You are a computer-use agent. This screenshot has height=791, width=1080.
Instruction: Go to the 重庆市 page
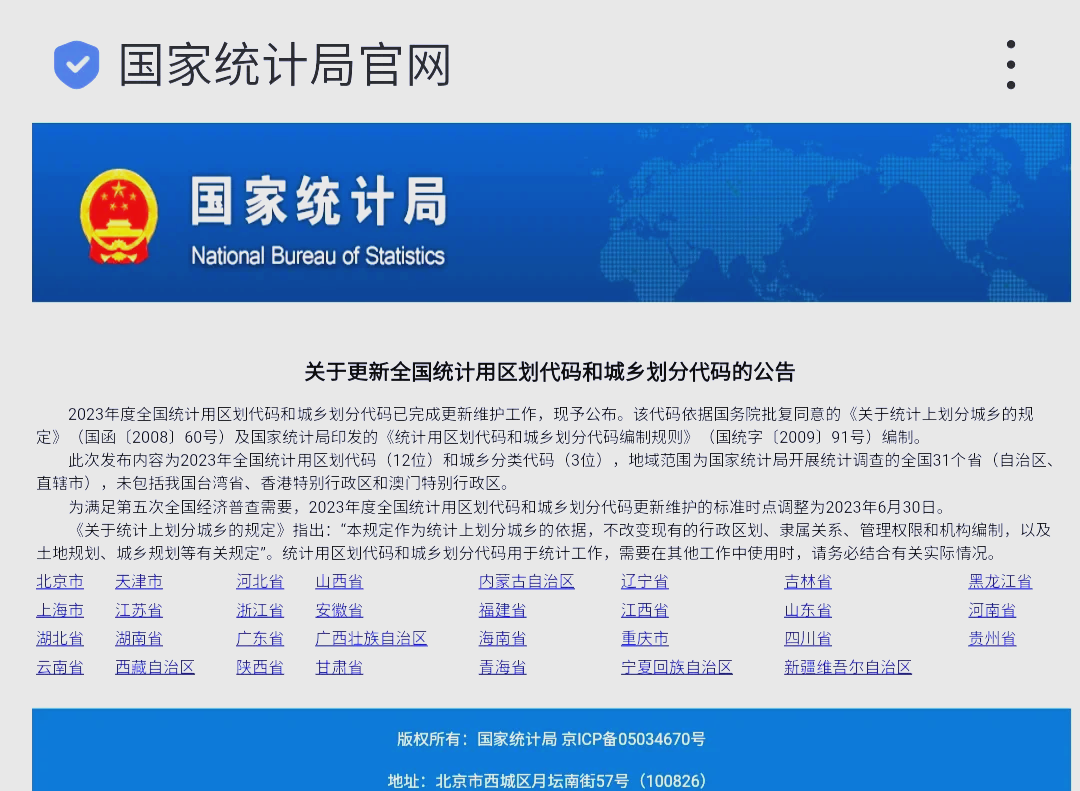pos(645,639)
